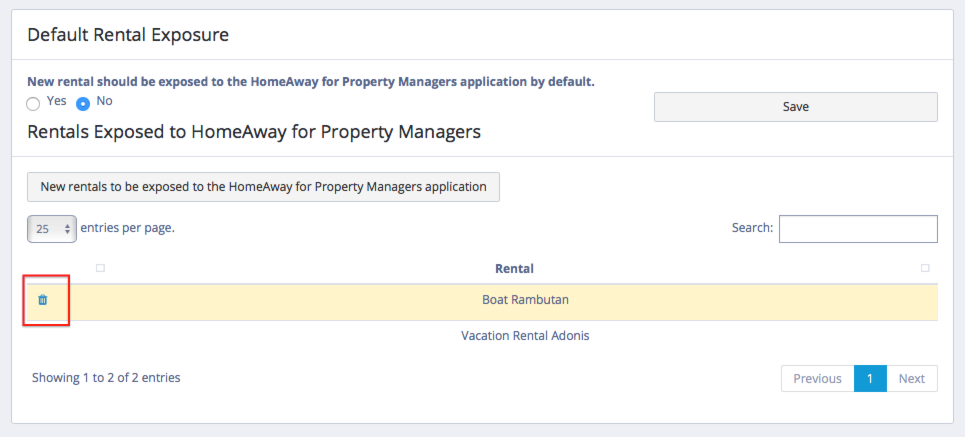965x437 pixels.
Task: Click small square icon at header's right end
Action: click(925, 268)
